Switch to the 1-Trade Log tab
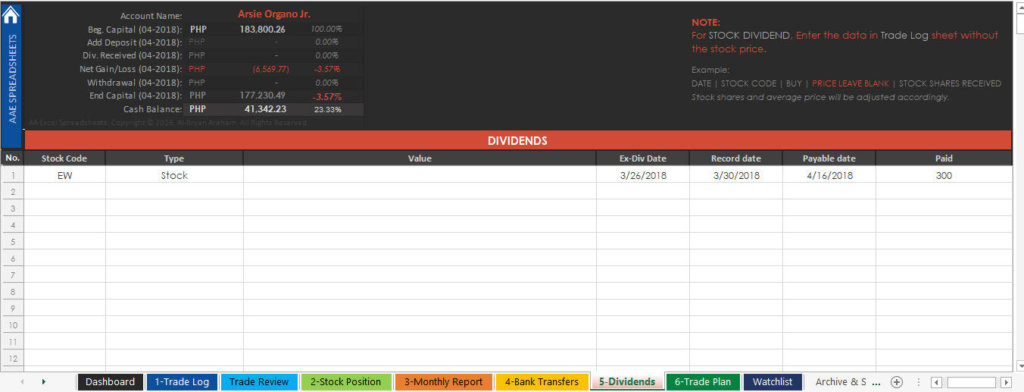The width and height of the screenshot is (1024, 392). pyautogui.click(x=182, y=382)
